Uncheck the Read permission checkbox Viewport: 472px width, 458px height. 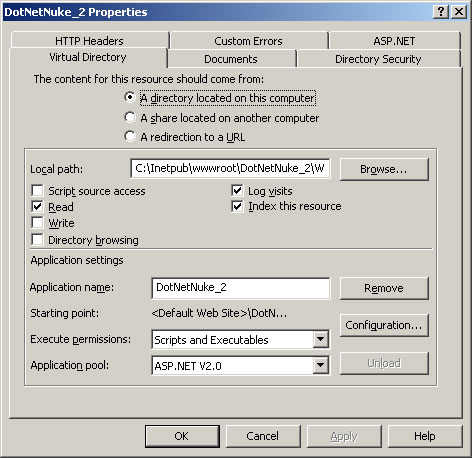coord(37,207)
